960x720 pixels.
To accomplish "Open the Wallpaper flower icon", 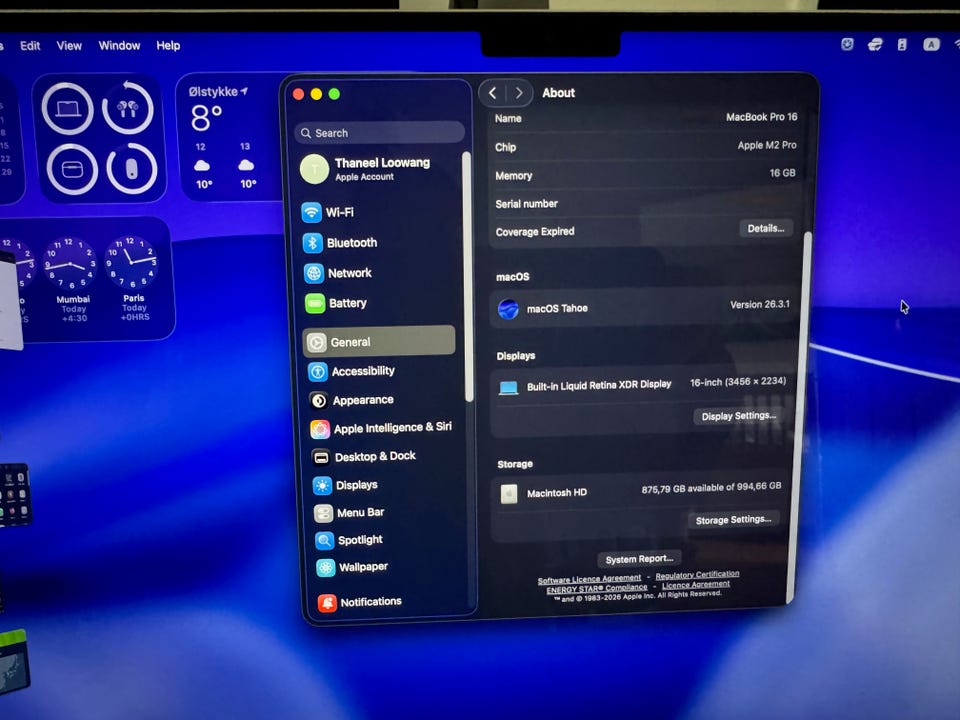I will (326, 568).
